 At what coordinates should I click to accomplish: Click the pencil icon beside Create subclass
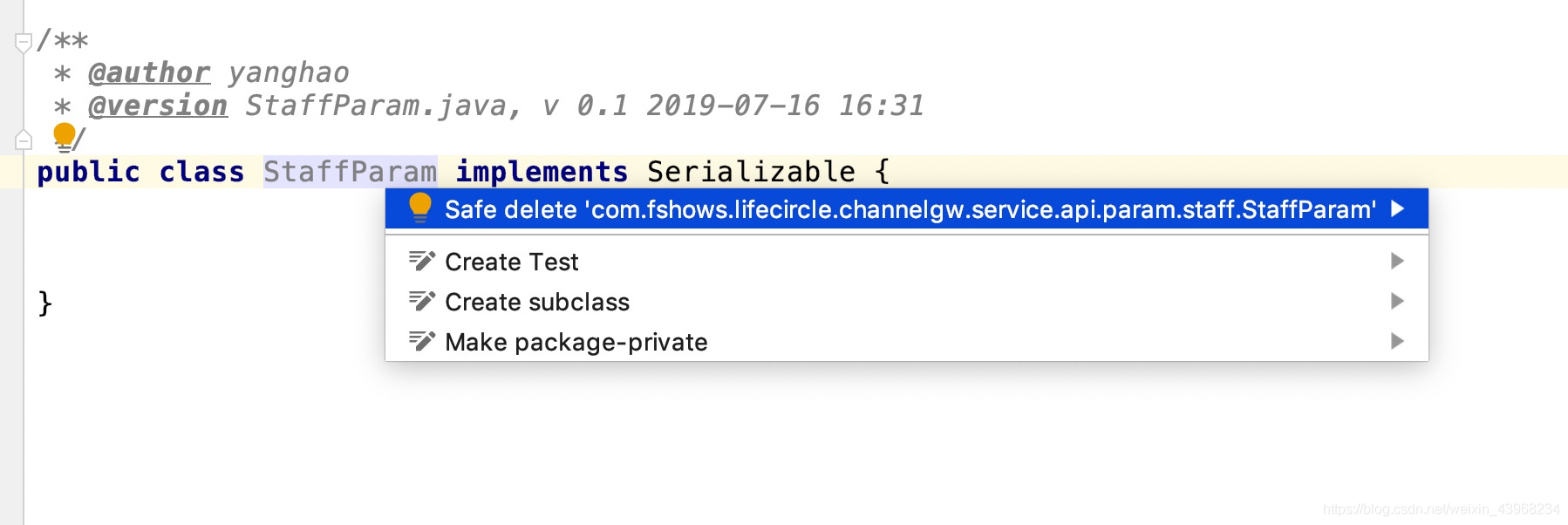pos(422,301)
